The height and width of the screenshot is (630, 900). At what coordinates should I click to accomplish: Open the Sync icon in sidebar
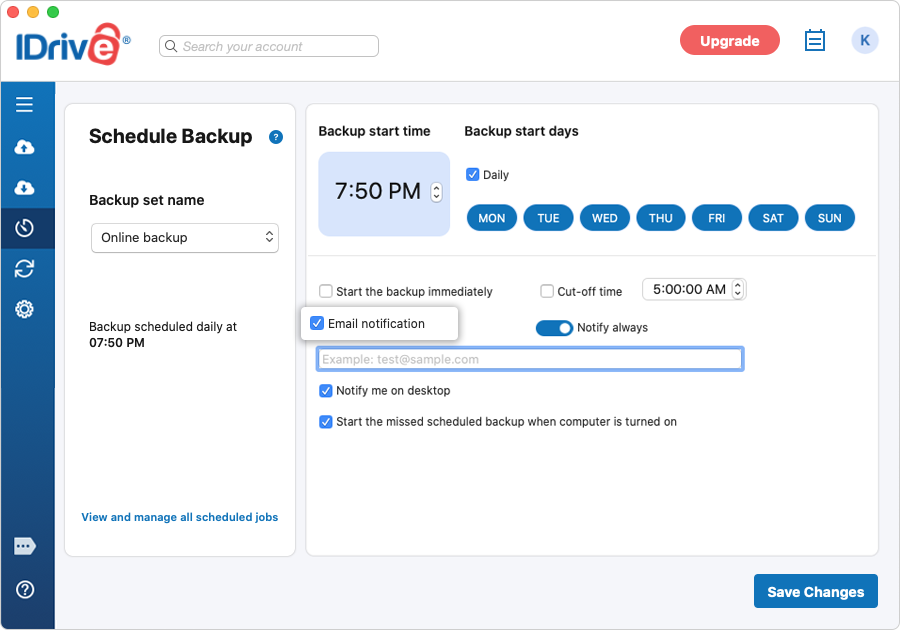(x=24, y=269)
